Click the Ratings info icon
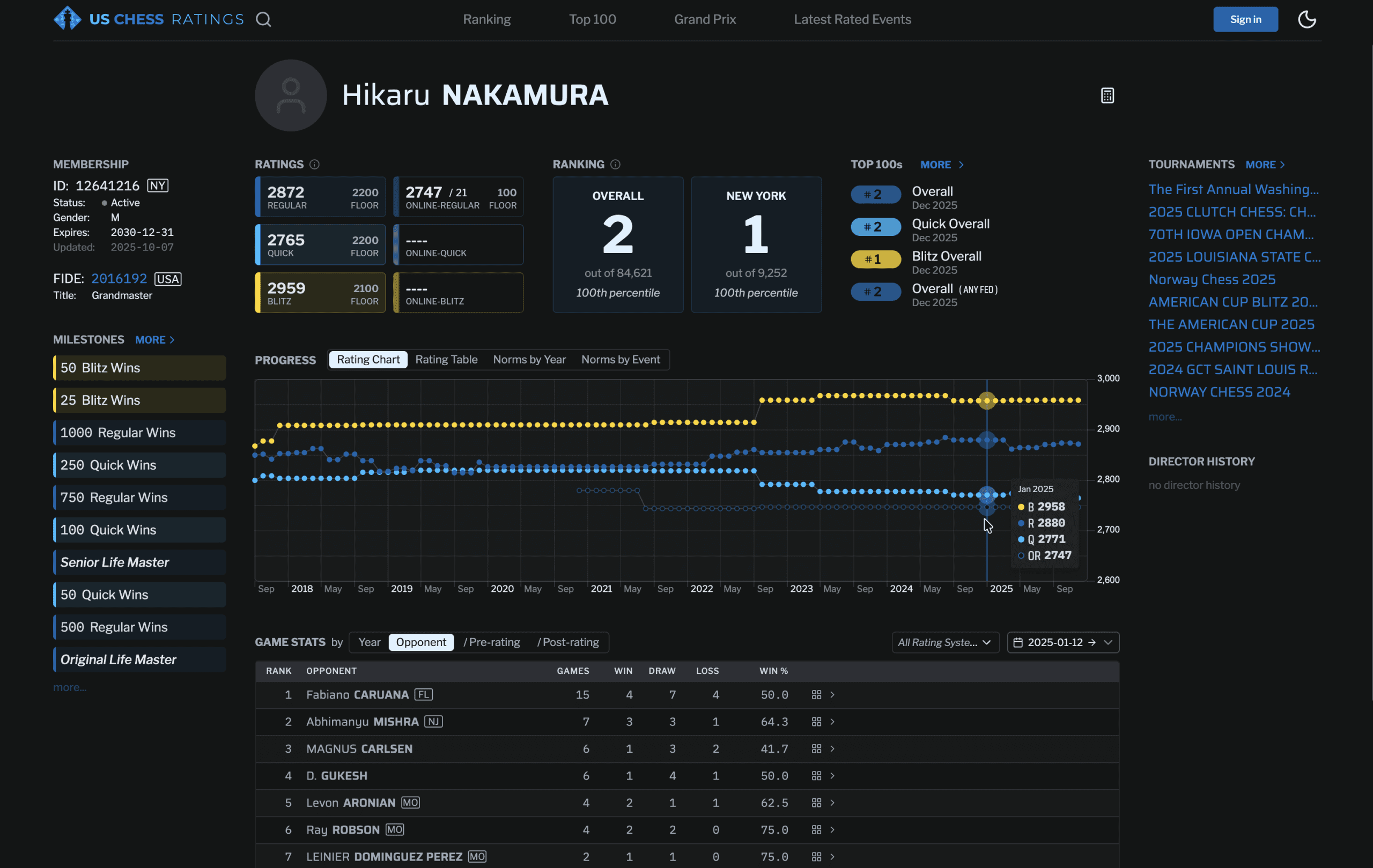 pyautogui.click(x=314, y=165)
